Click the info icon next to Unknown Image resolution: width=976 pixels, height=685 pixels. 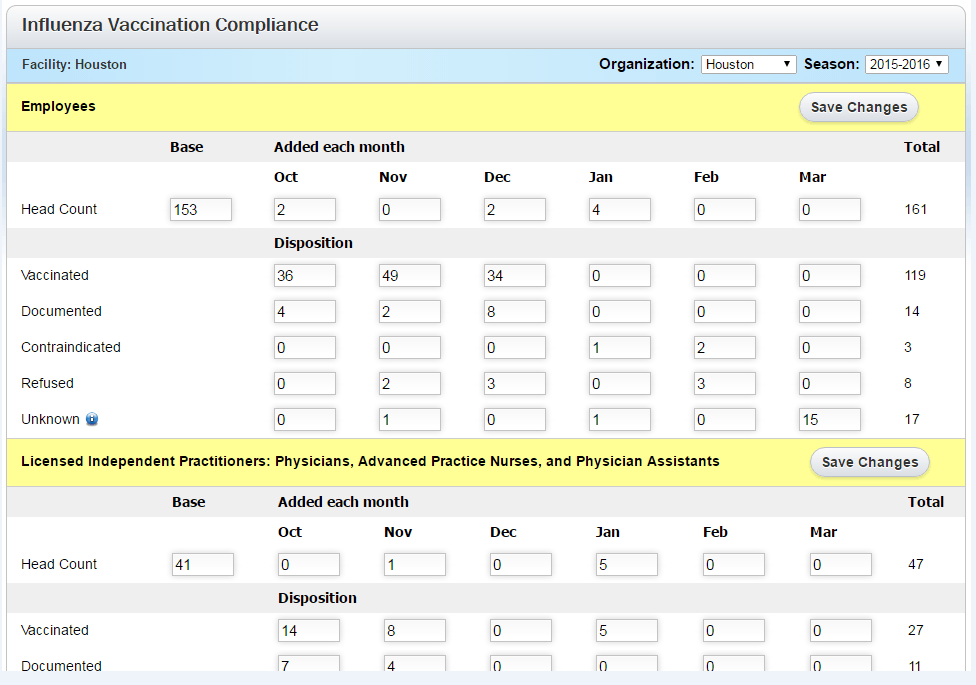point(92,420)
